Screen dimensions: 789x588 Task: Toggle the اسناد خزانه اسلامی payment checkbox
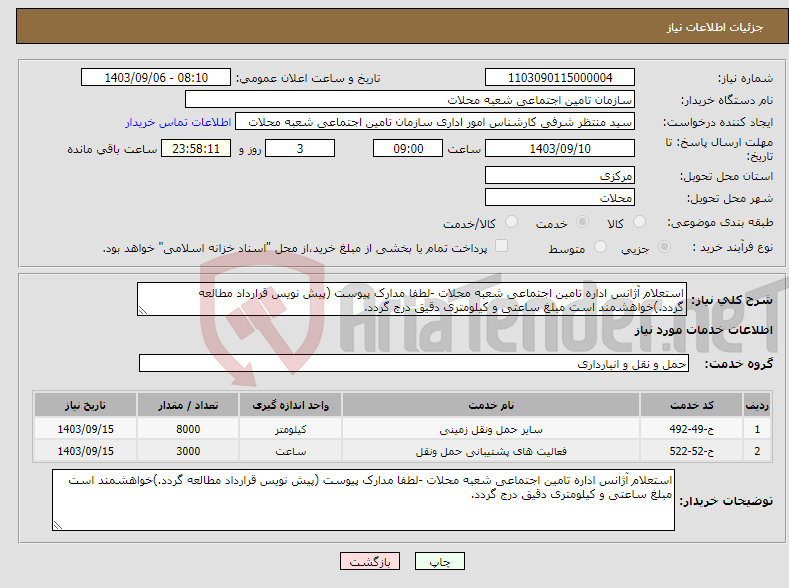501,246
